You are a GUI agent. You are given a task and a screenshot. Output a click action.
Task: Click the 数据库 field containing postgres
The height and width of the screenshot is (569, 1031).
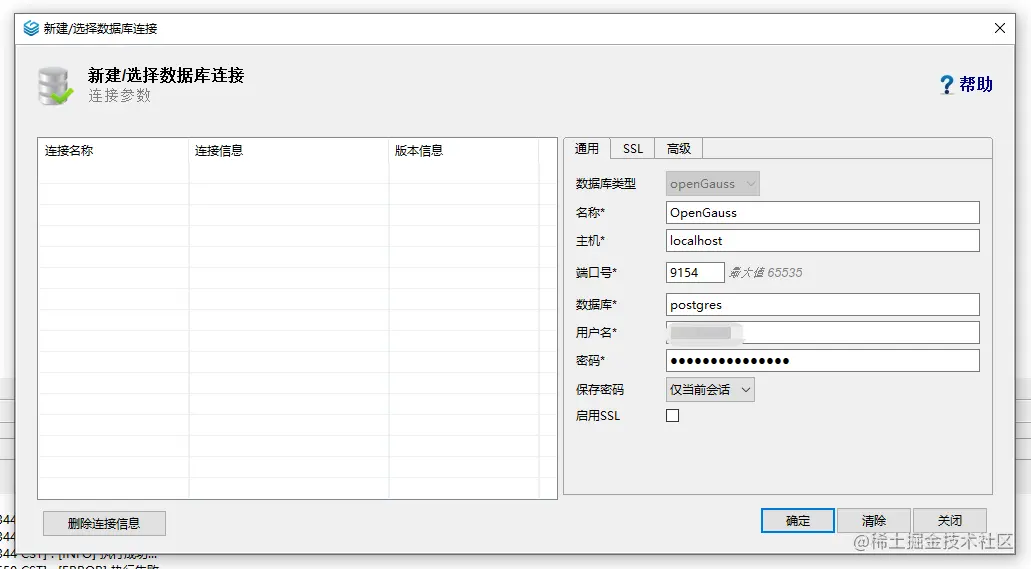click(x=823, y=305)
